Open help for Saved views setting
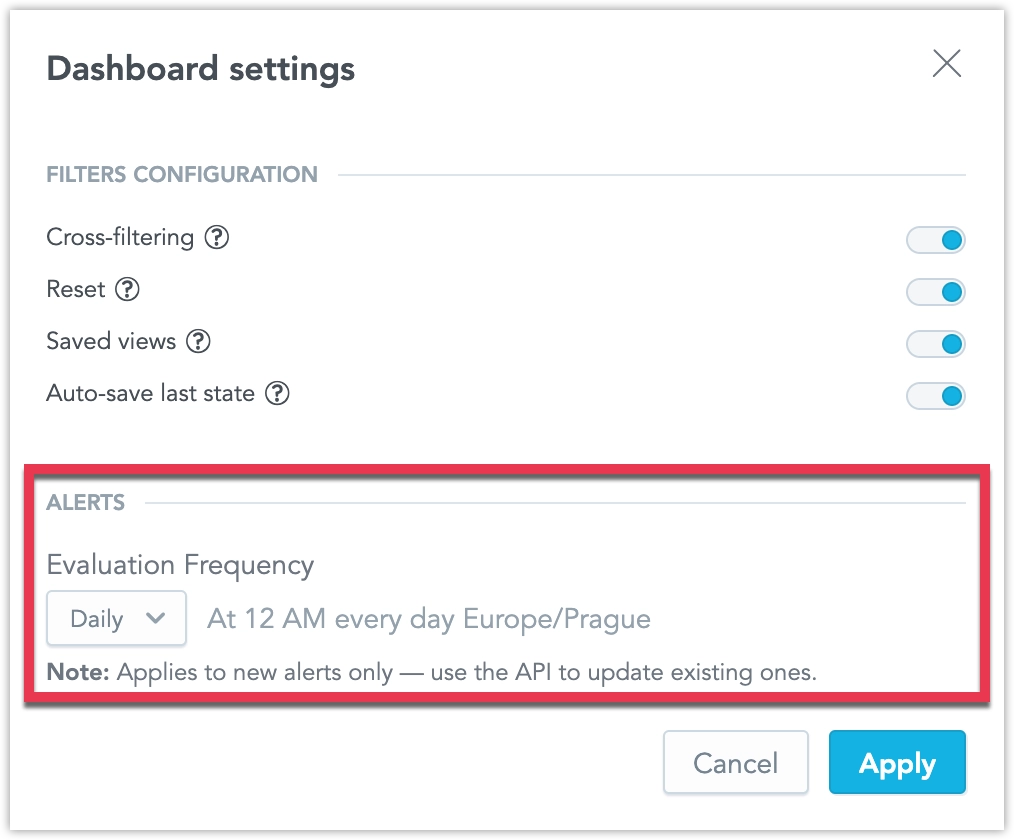 coord(198,342)
